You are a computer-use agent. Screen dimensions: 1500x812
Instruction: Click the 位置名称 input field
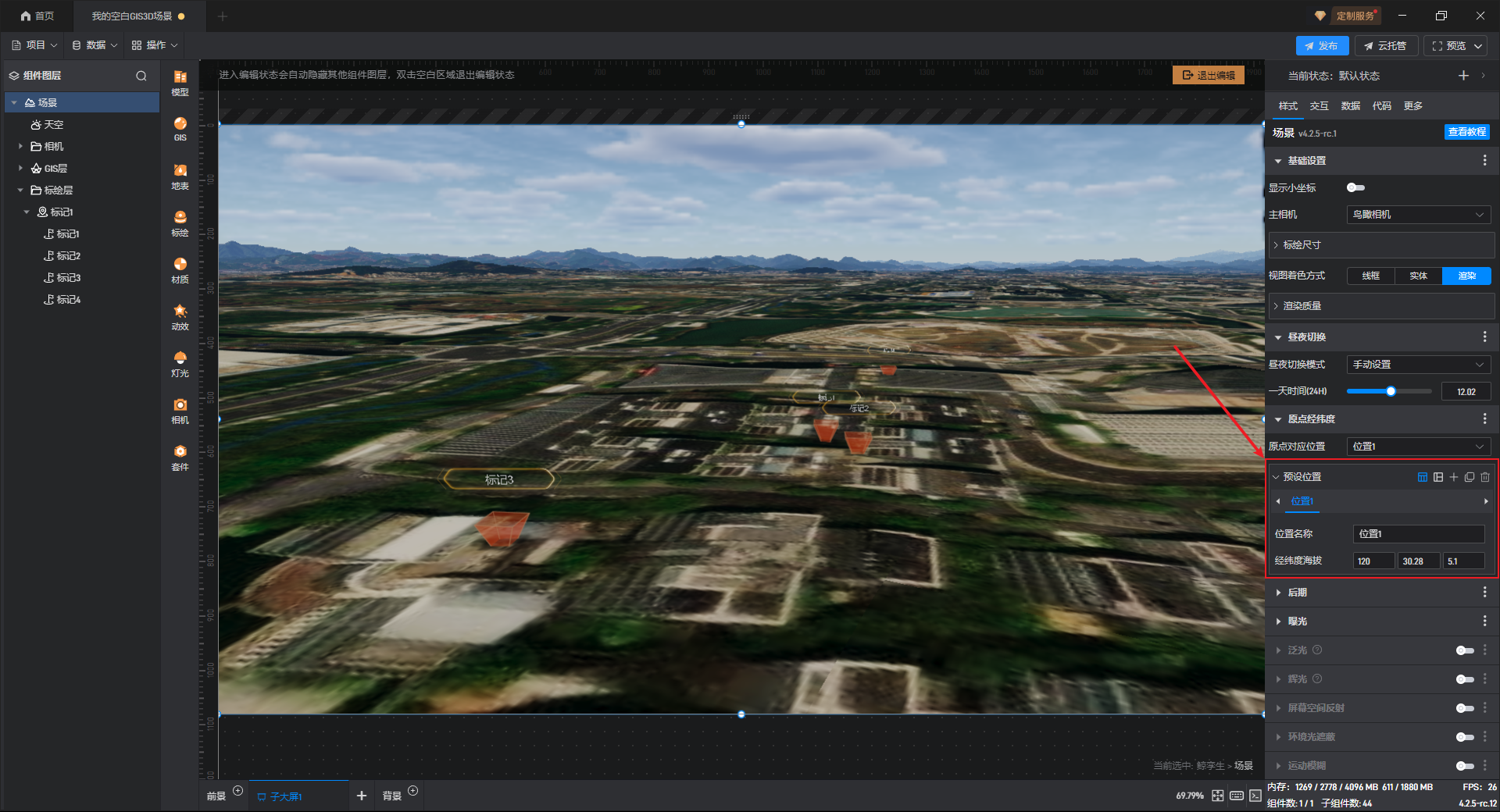(1418, 534)
